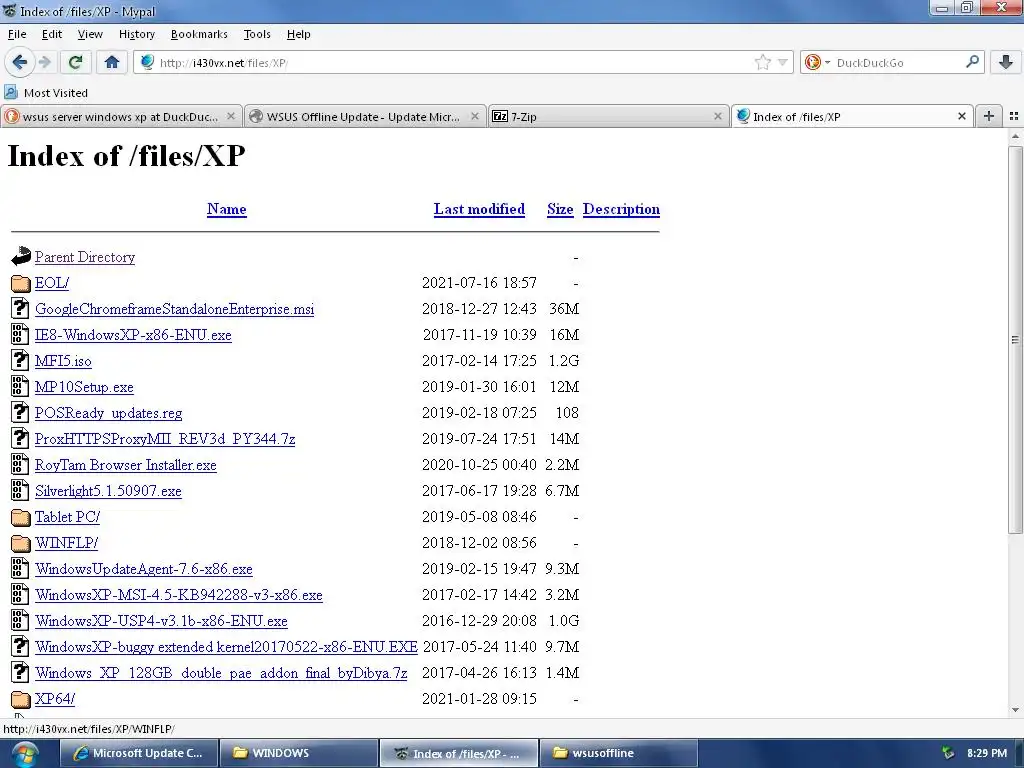Viewport: 1024px width, 768px height.
Task: Open the Windows Start button
Action: click(x=25, y=754)
